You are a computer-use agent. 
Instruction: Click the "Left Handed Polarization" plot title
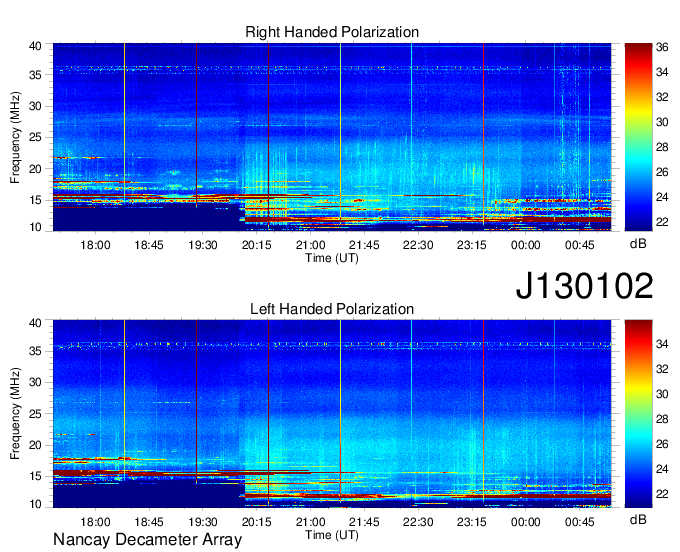point(332,309)
